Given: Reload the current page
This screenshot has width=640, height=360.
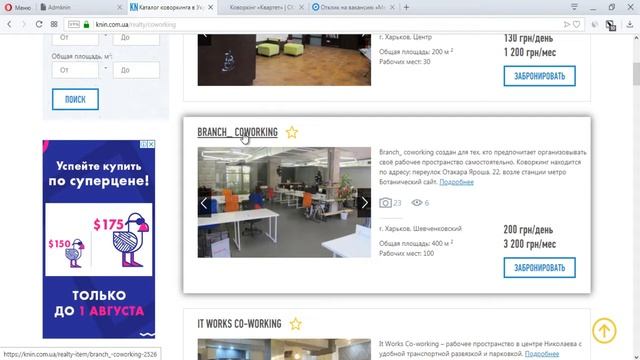Looking at the screenshot, I should tap(39, 24).
